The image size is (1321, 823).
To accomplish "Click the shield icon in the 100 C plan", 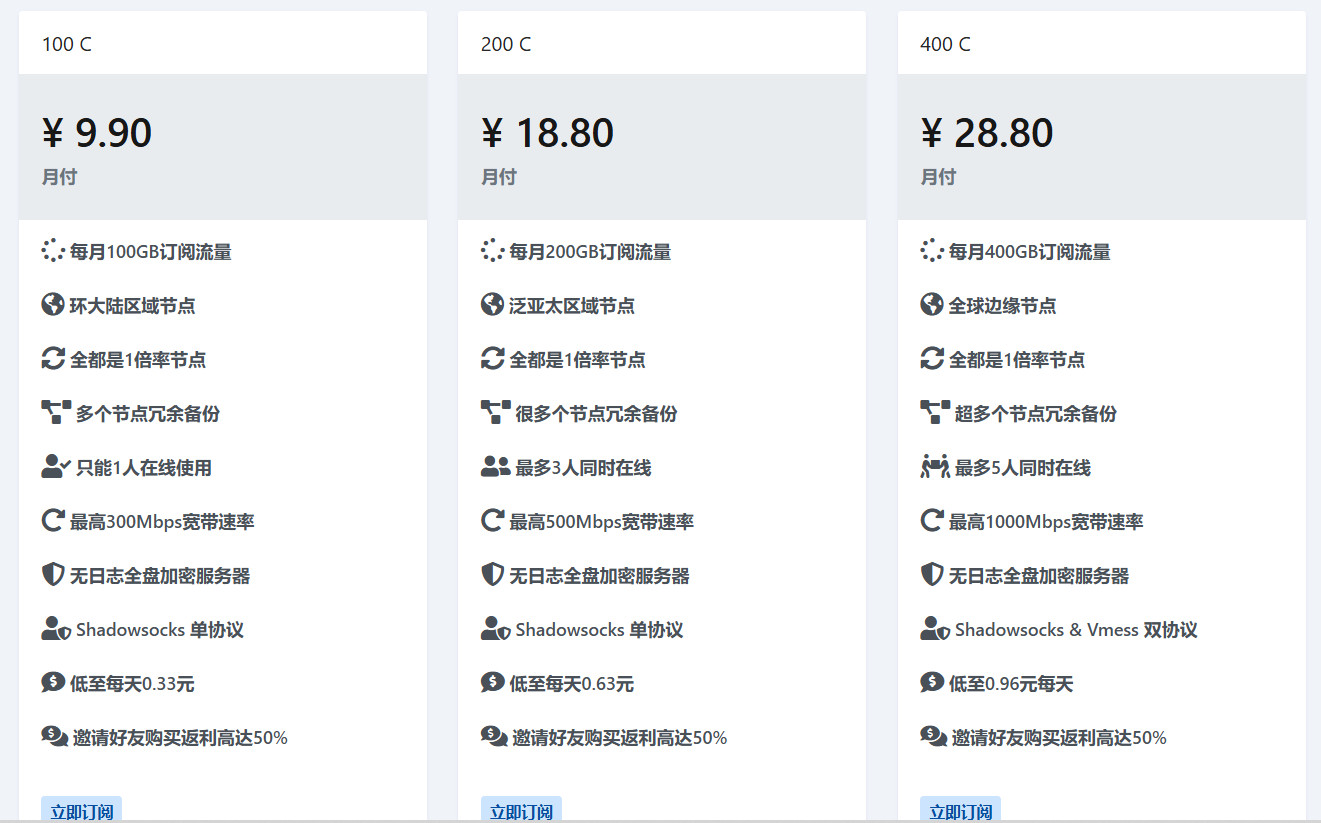I will point(53,575).
